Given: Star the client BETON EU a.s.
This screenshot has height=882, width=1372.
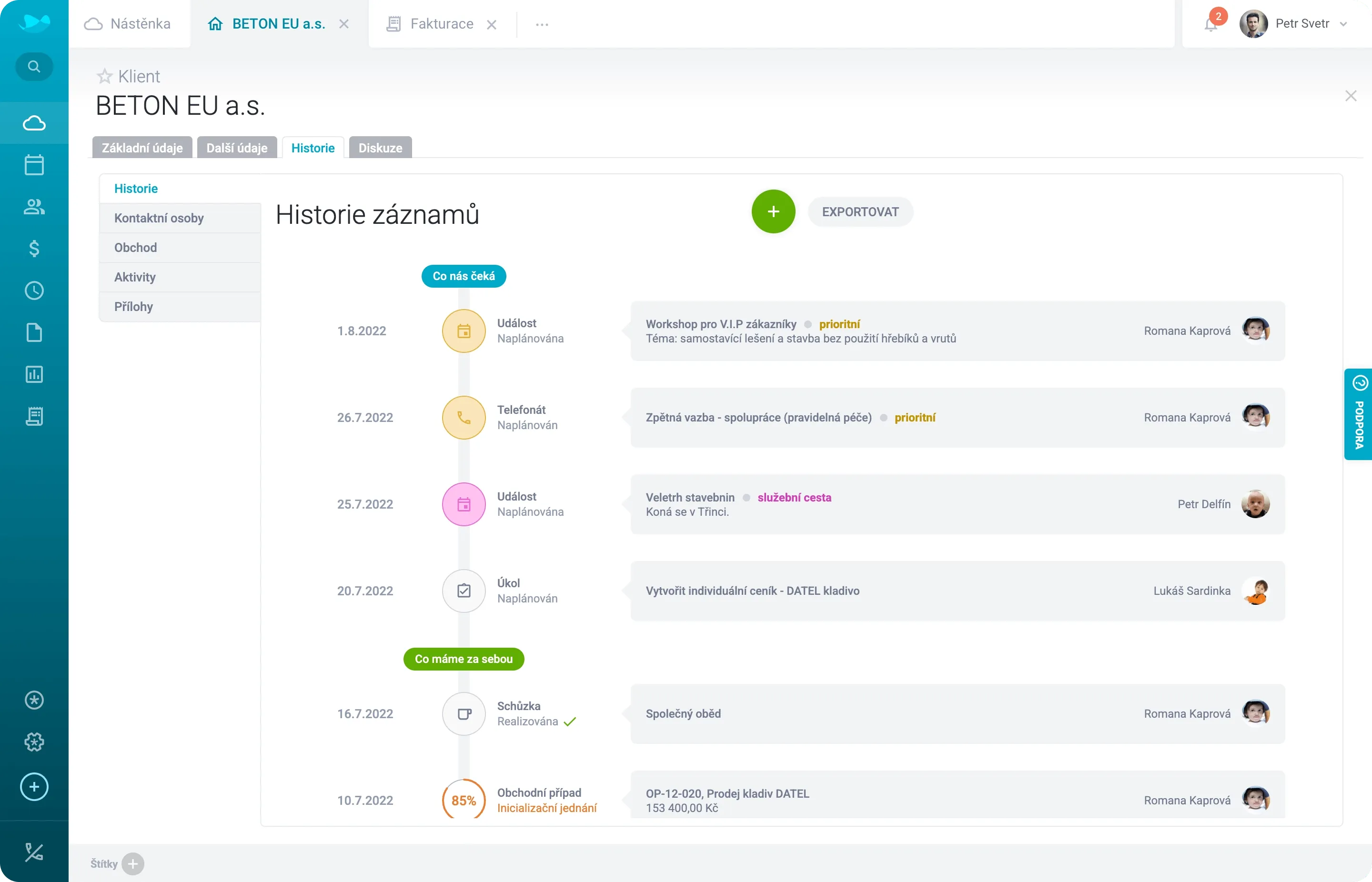Looking at the screenshot, I should pos(104,76).
